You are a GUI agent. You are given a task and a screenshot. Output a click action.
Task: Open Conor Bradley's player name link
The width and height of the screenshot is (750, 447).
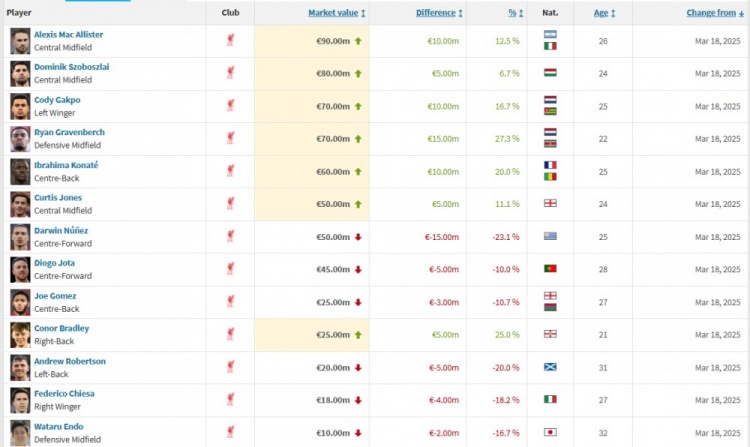pyautogui.click(x=62, y=328)
